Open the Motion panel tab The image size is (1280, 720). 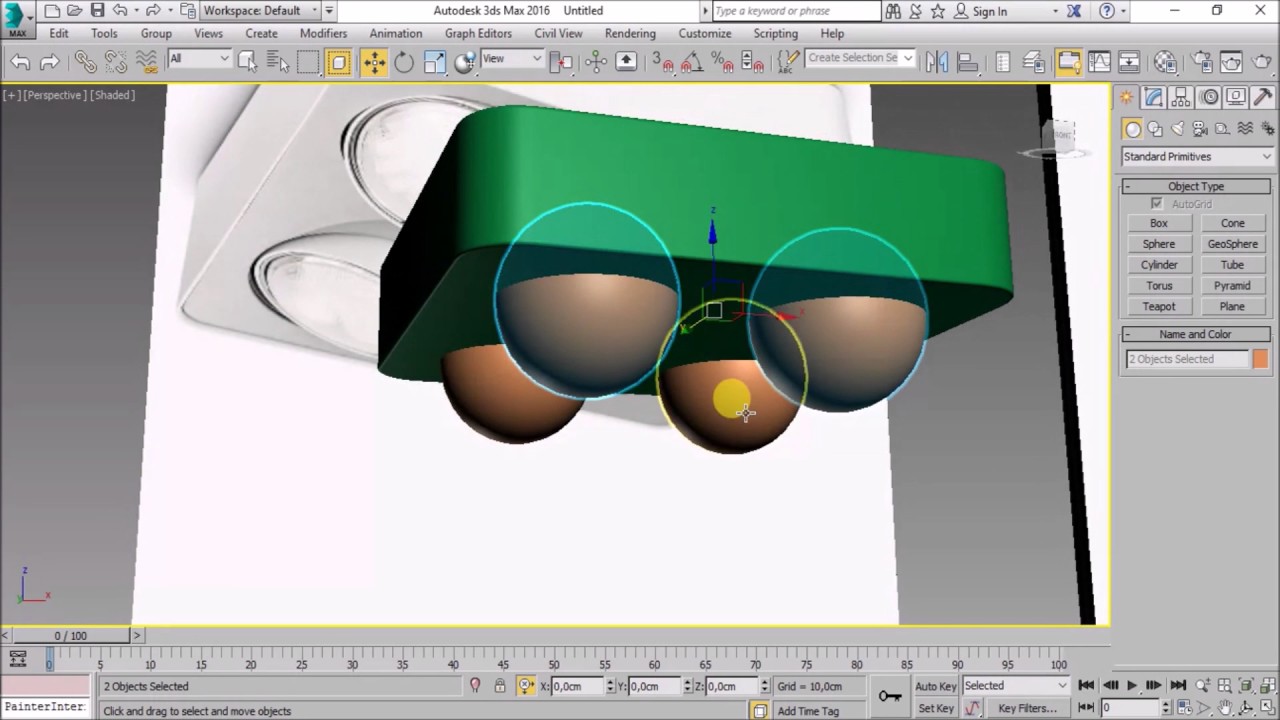[1209, 97]
